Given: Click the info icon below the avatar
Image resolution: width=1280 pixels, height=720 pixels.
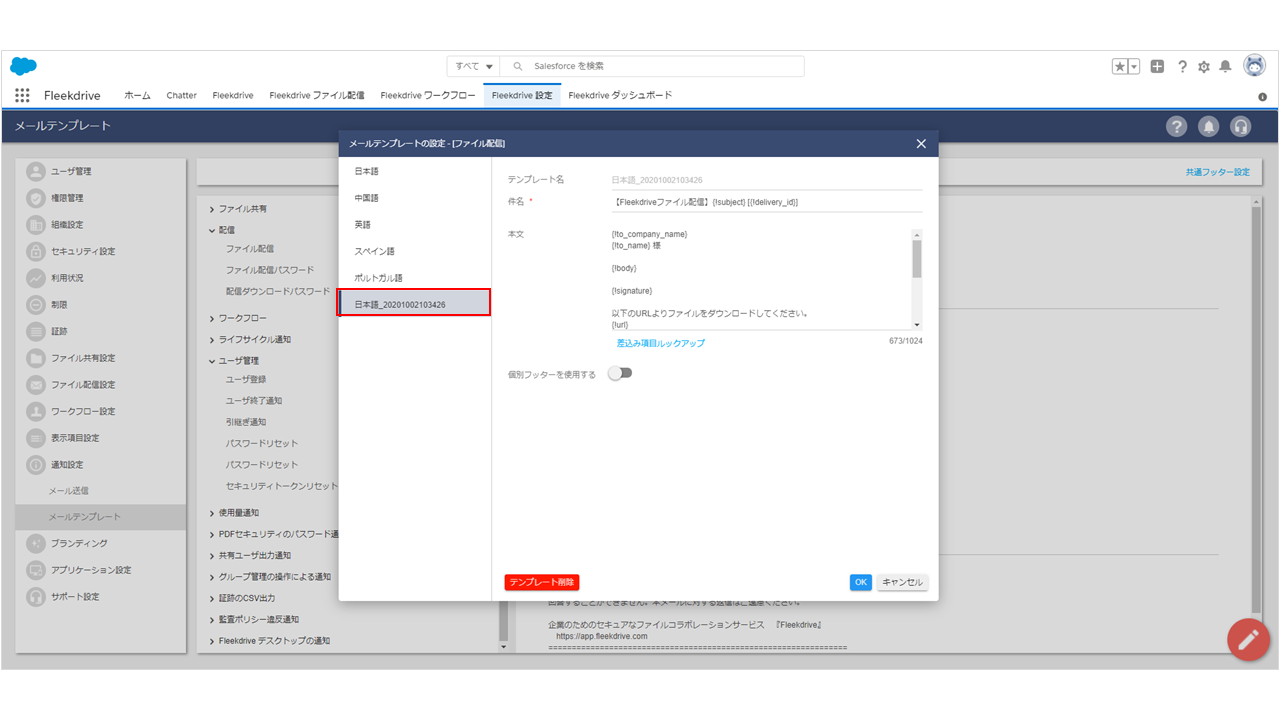Looking at the screenshot, I should click(1262, 97).
